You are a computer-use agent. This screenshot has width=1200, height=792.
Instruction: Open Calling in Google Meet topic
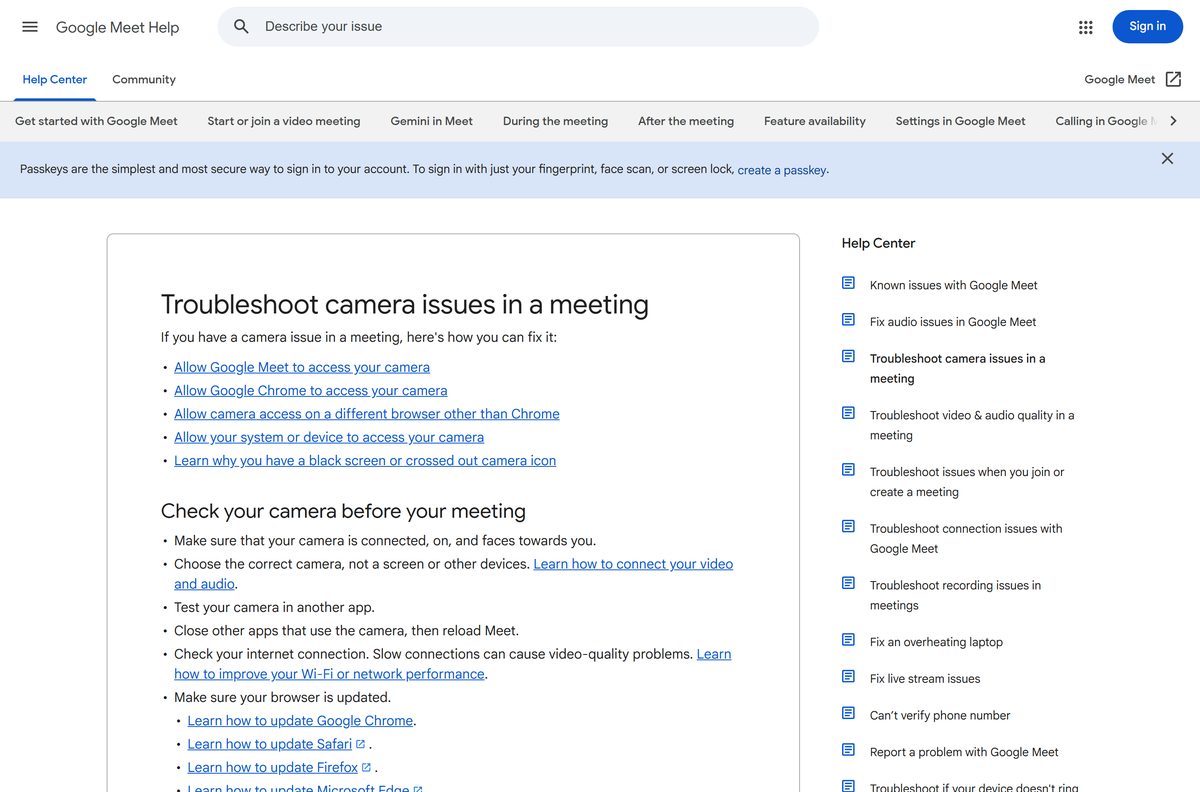pos(1106,121)
